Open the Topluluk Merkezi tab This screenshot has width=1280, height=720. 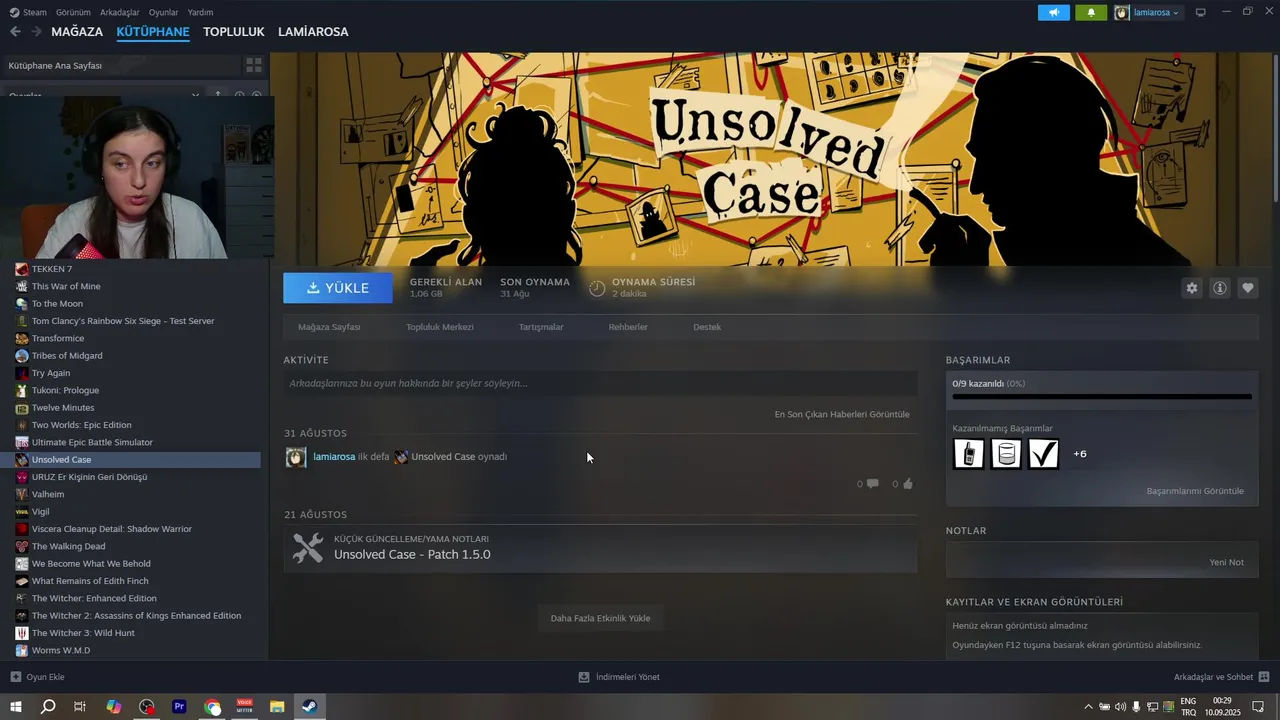point(440,327)
